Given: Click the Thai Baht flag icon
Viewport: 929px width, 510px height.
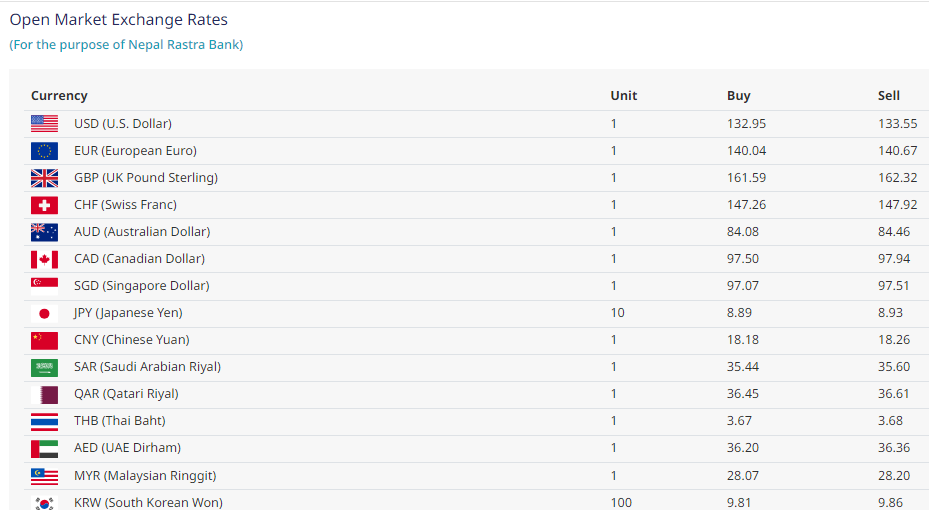Looking at the screenshot, I should [x=44, y=421].
